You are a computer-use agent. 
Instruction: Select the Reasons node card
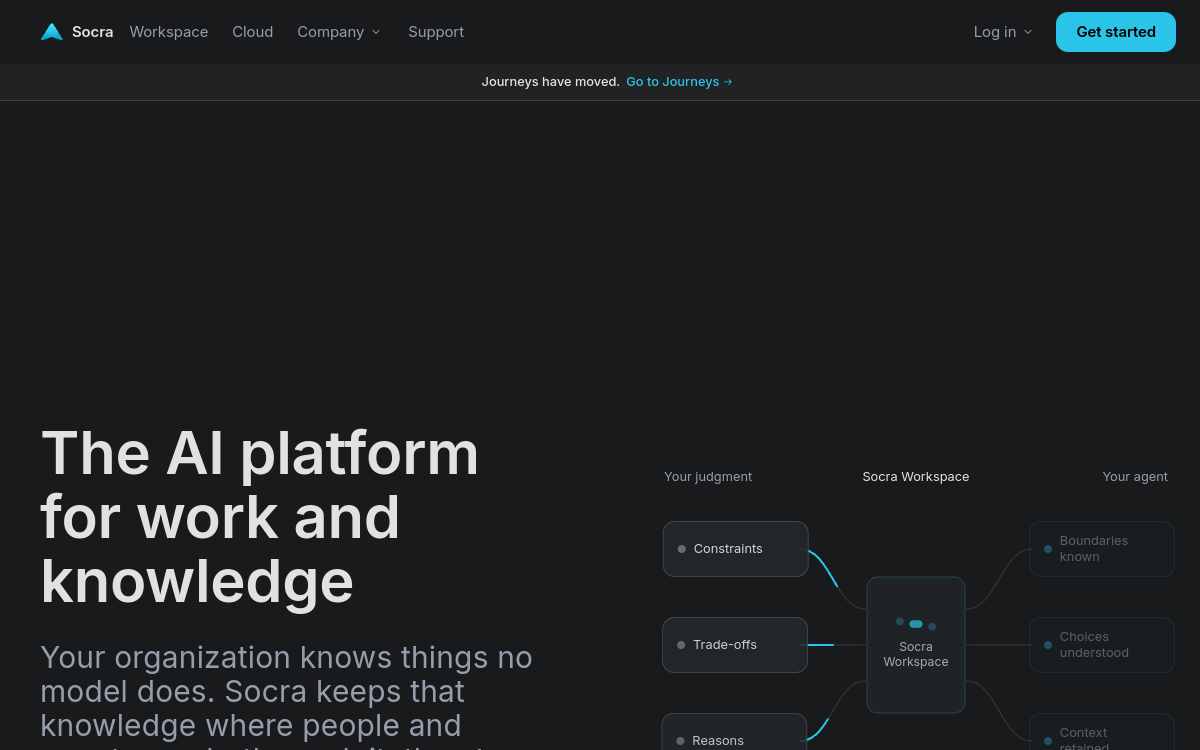tap(734, 732)
